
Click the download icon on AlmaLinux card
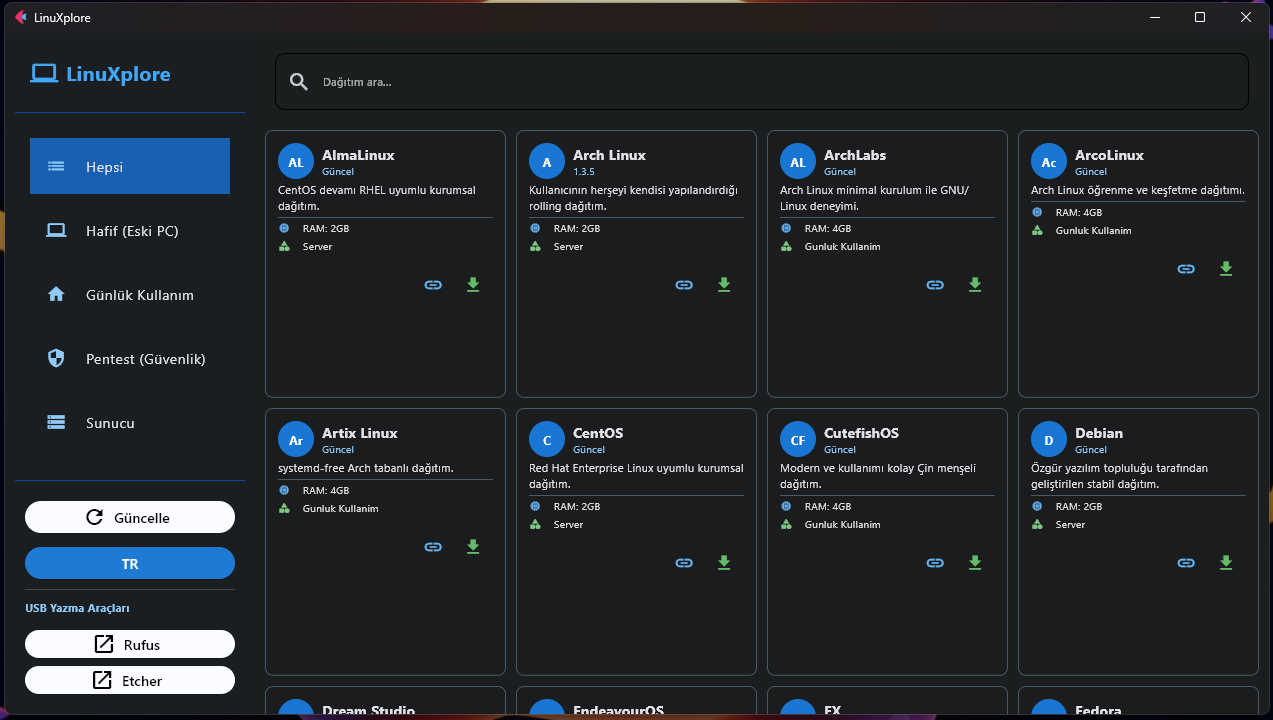coord(473,285)
